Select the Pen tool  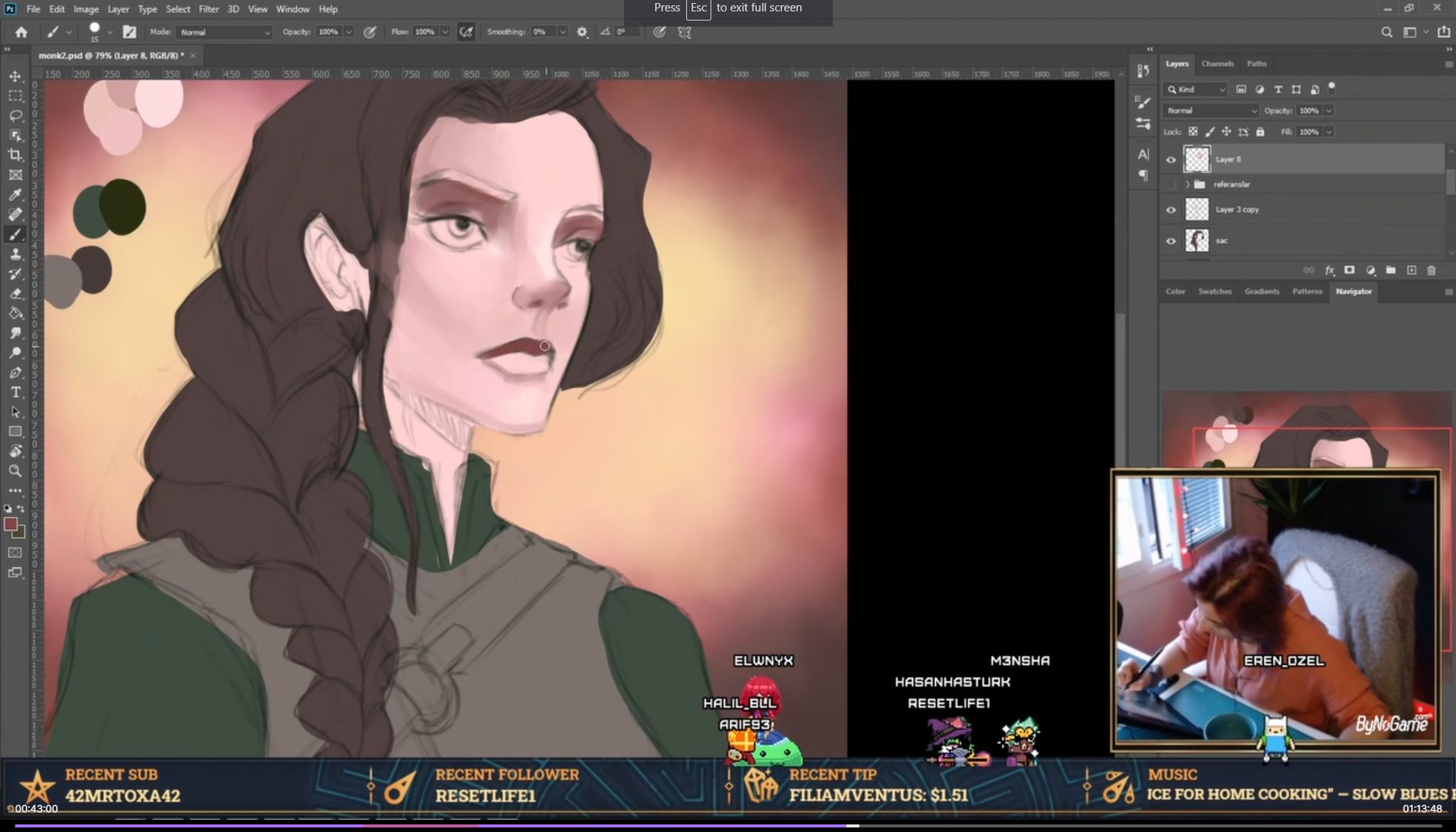click(x=15, y=372)
